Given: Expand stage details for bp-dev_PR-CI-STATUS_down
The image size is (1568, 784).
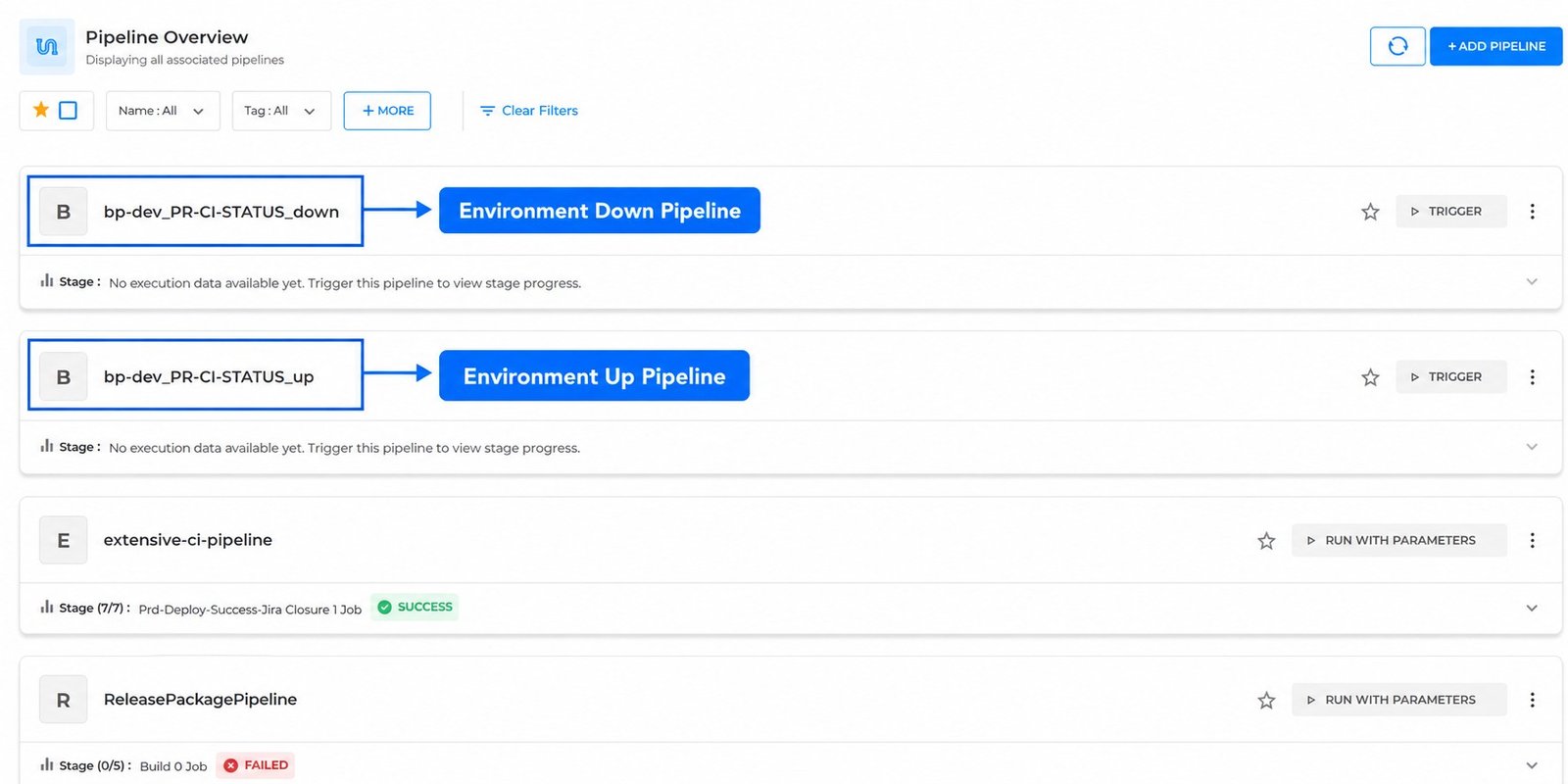Looking at the screenshot, I should pyautogui.click(x=1532, y=282).
